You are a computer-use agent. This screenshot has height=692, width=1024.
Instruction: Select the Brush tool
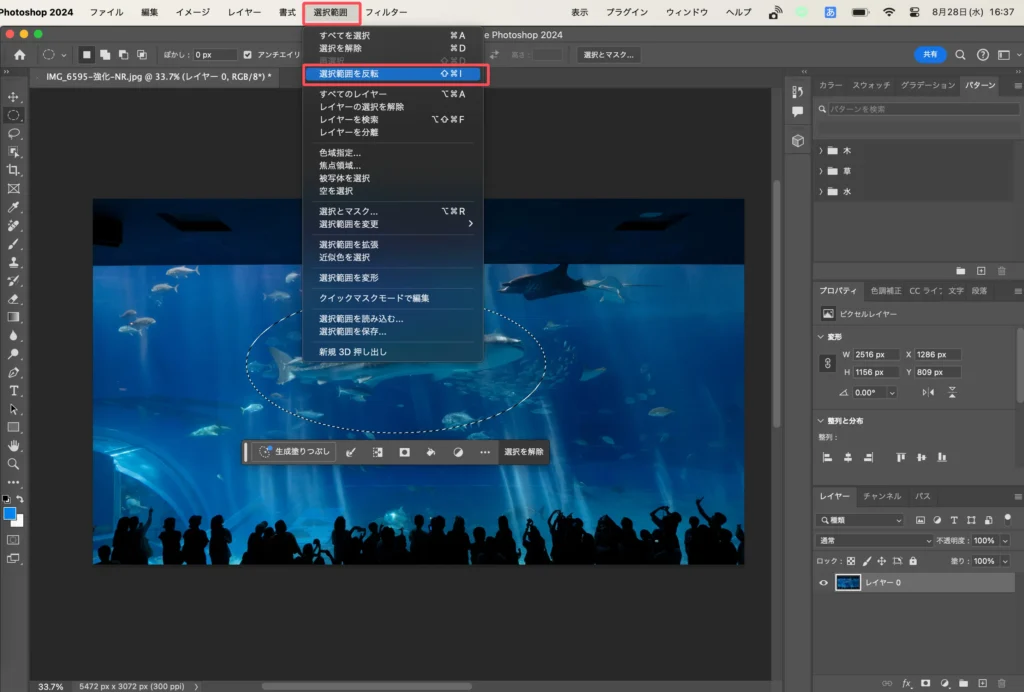point(14,243)
